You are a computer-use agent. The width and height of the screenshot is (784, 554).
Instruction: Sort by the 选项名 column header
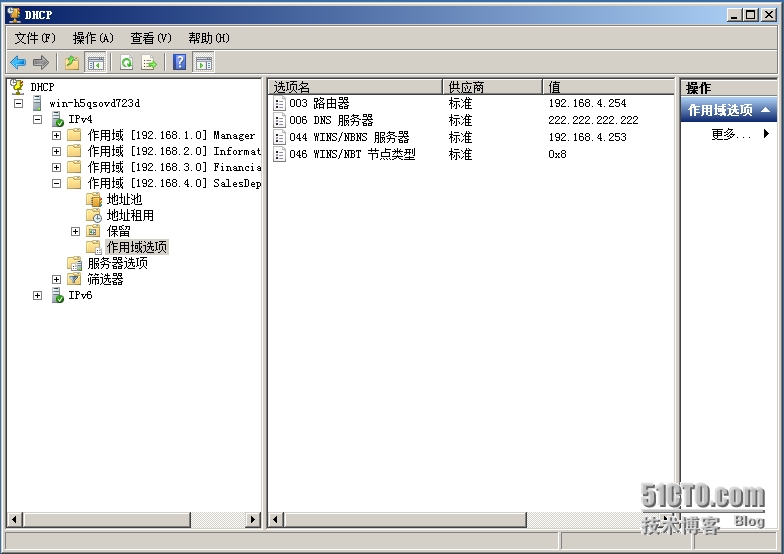(355, 87)
